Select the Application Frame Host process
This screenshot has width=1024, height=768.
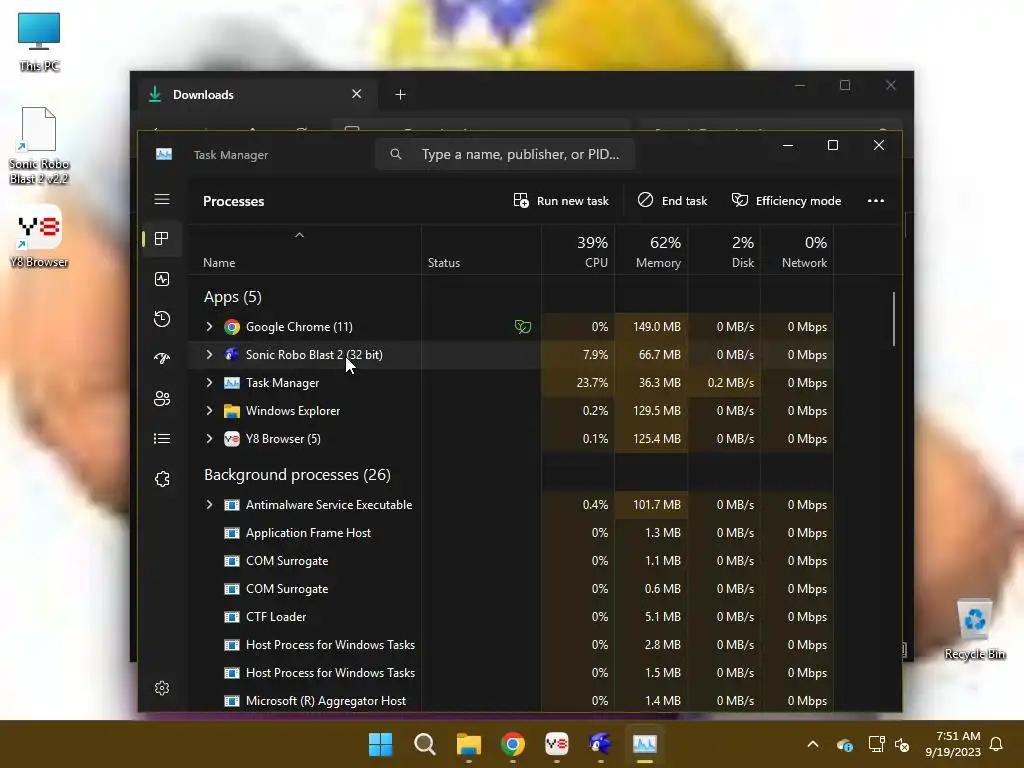tap(511, 533)
